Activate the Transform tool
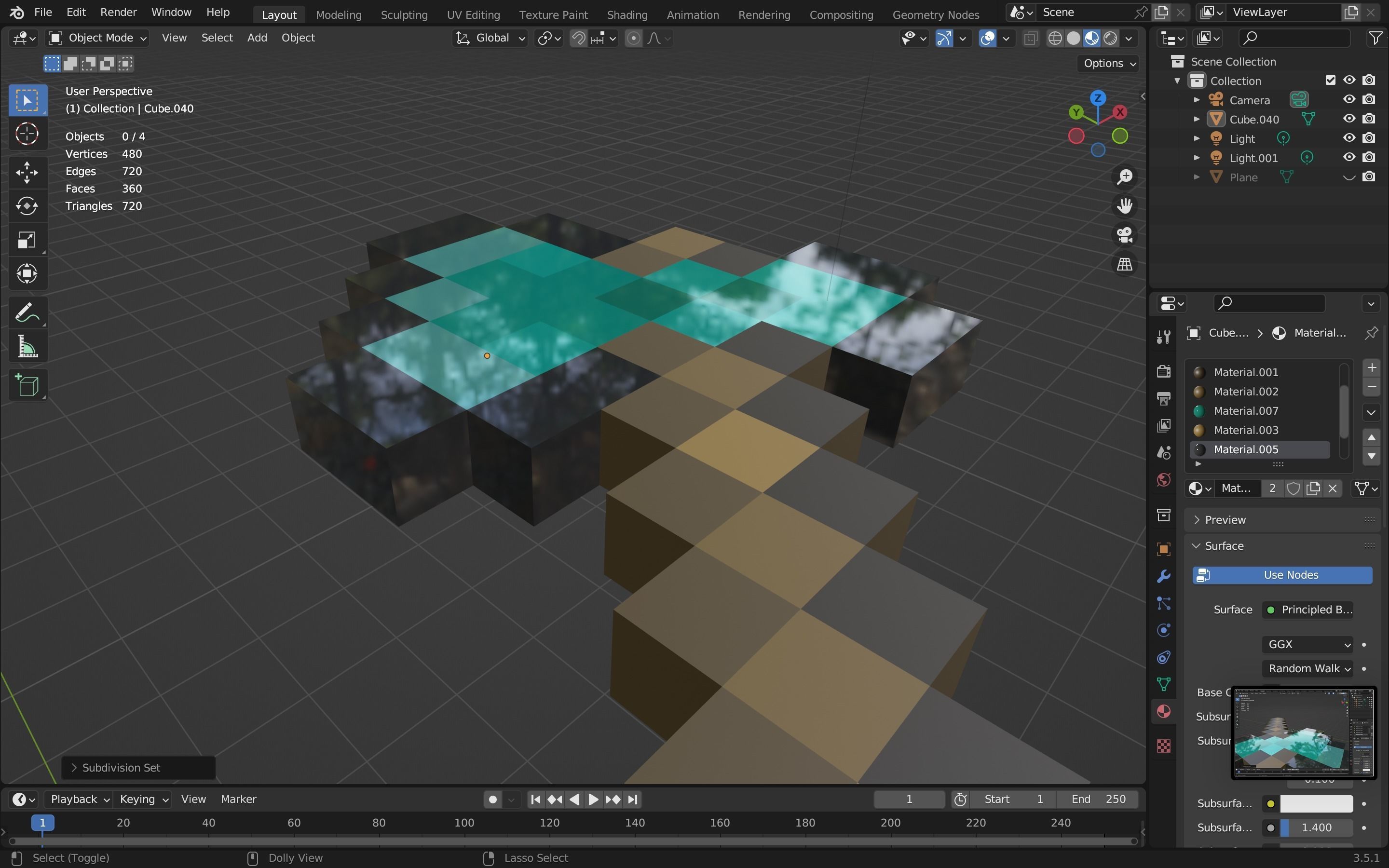The image size is (1389, 868). pos(27,273)
